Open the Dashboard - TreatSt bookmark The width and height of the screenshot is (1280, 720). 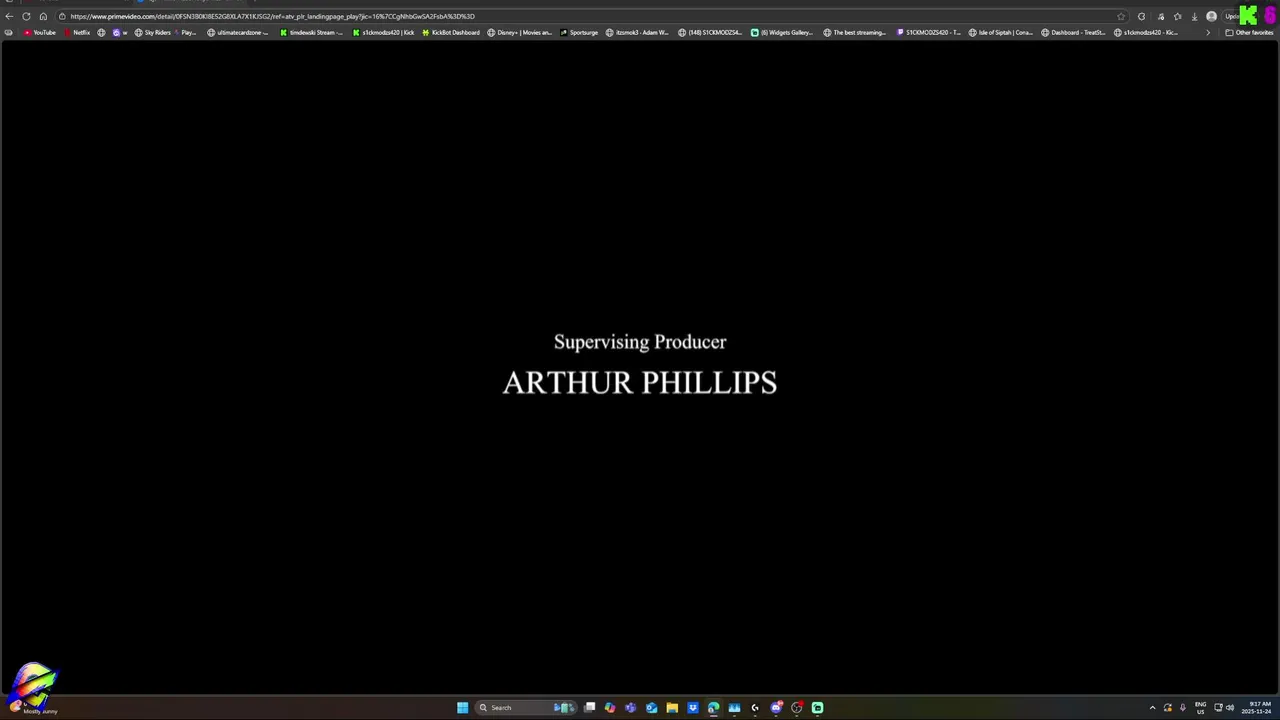coord(1073,32)
